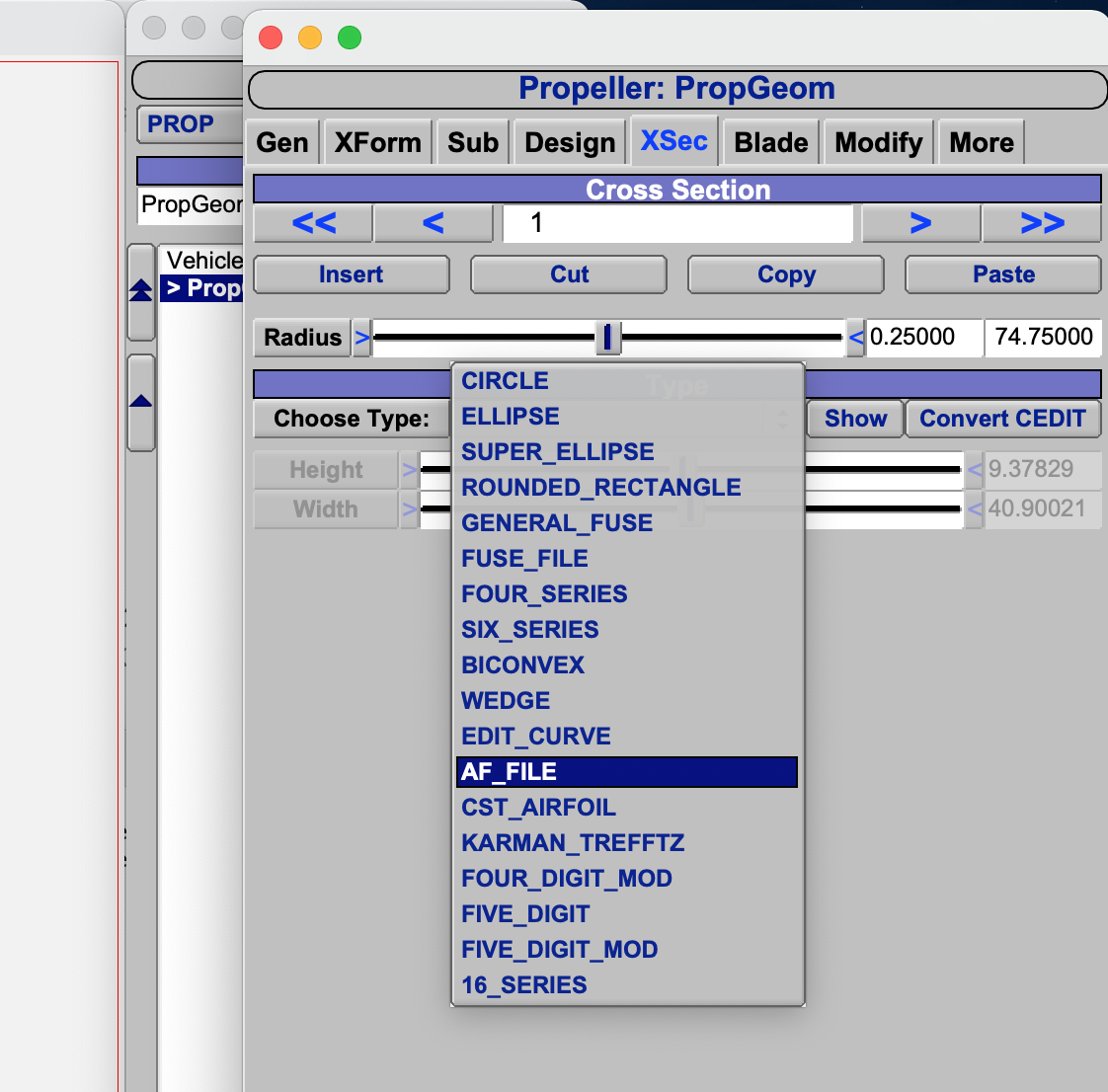The height and width of the screenshot is (1092, 1108).
Task: Go to previous cross section arrow
Action: click(433, 223)
